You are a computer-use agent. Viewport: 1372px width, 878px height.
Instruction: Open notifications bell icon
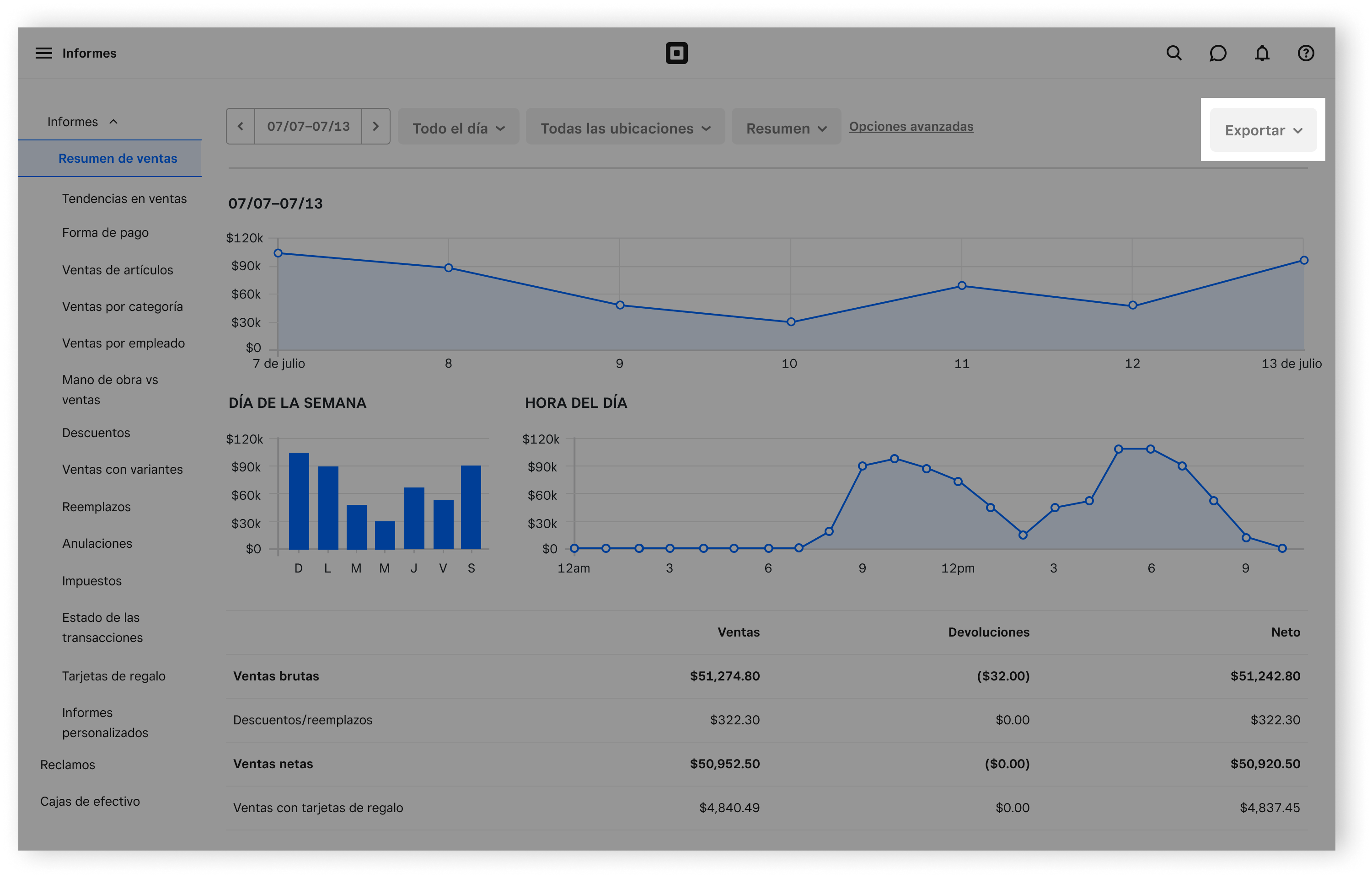pyautogui.click(x=1261, y=53)
